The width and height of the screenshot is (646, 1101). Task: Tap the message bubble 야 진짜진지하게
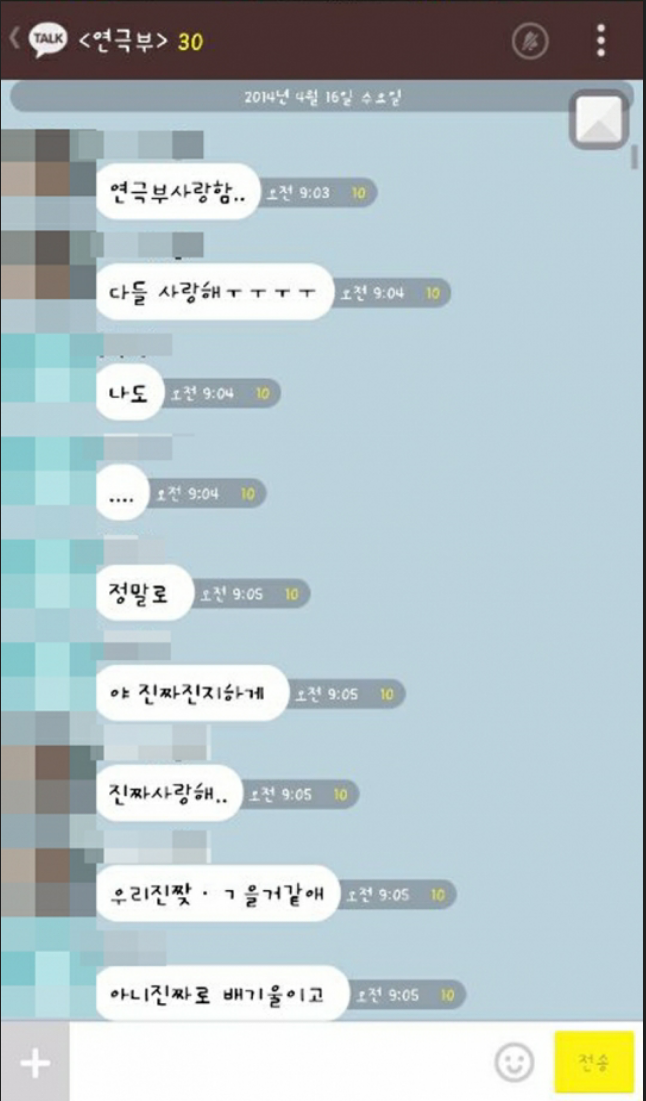pos(192,694)
